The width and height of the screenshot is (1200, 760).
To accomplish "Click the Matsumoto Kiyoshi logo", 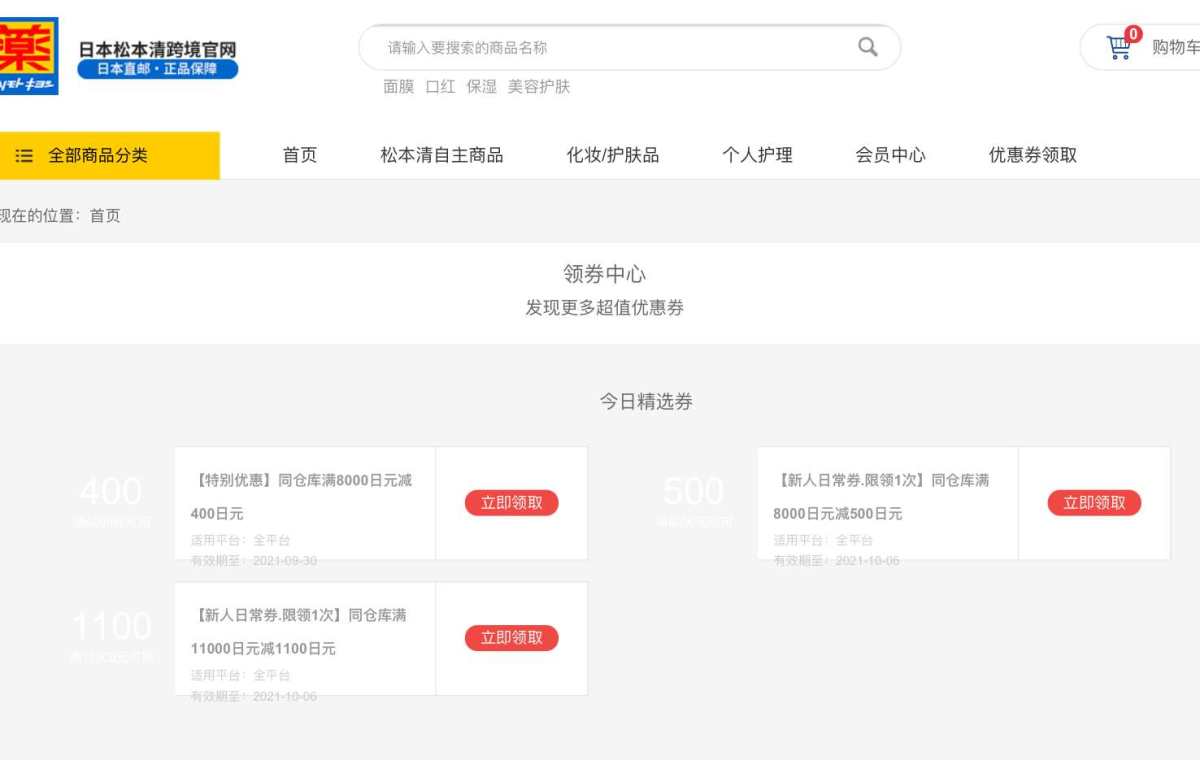I will point(28,56).
